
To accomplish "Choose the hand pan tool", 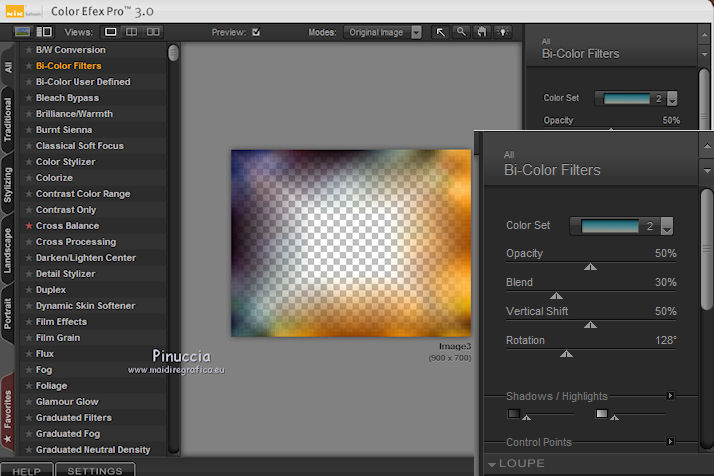I will [482, 32].
